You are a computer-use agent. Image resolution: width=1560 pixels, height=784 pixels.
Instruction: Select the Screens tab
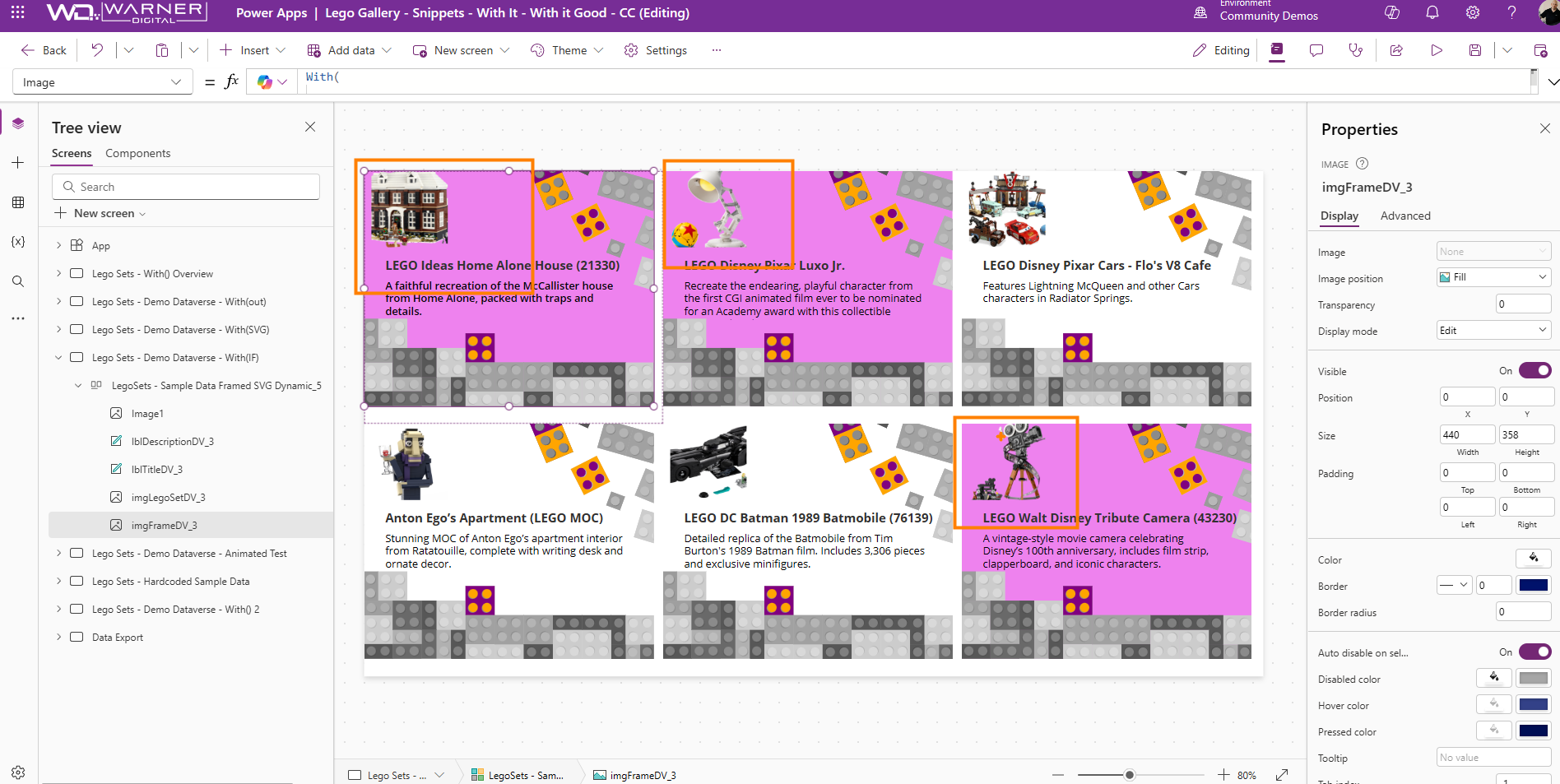72,154
